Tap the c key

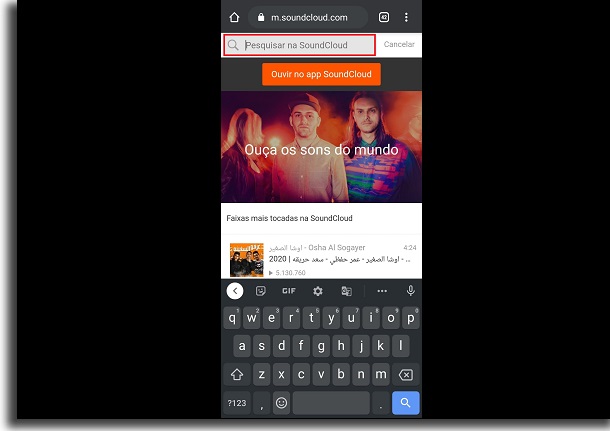[x=301, y=375]
